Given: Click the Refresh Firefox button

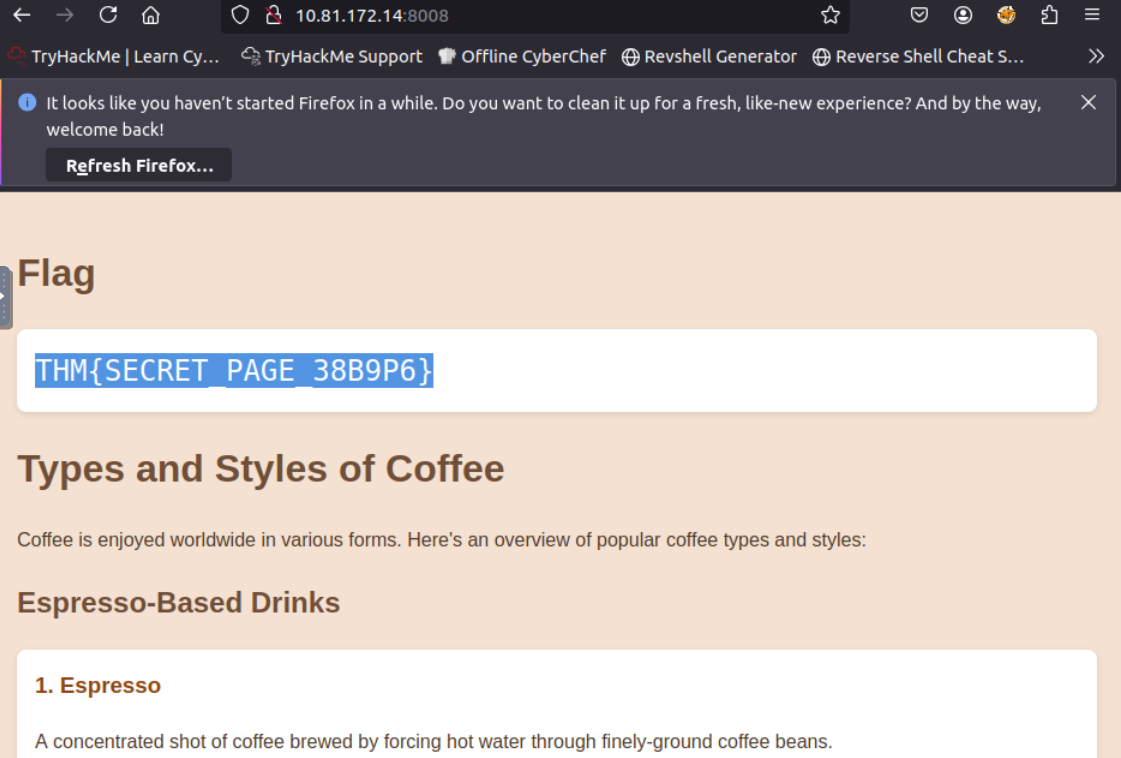Looking at the screenshot, I should click(139, 166).
